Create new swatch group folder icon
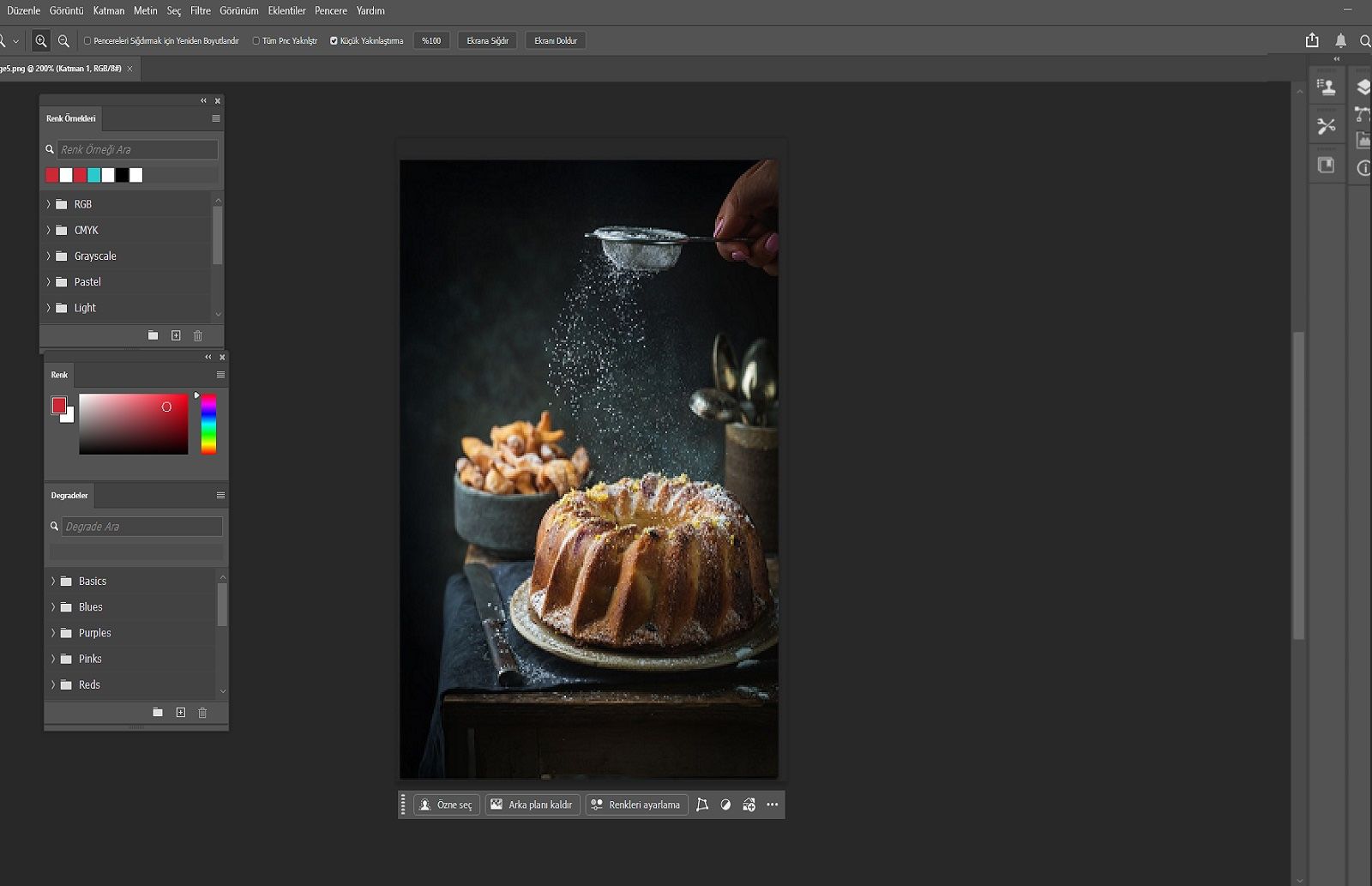This screenshot has height=886, width=1372. [153, 335]
